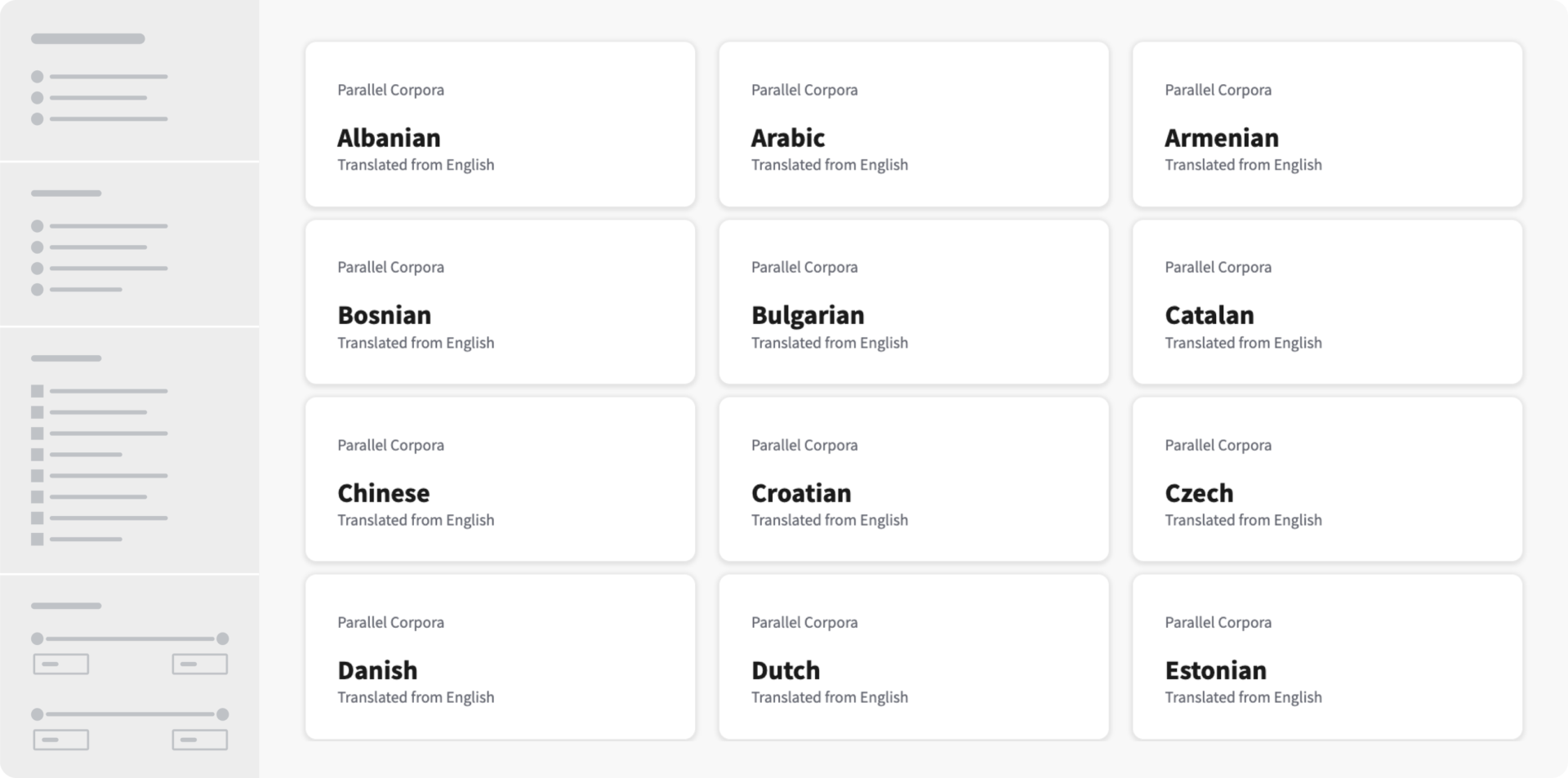The height and width of the screenshot is (778, 1568).
Task: View the Croatian corpus card
Action: (x=914, y=479)
